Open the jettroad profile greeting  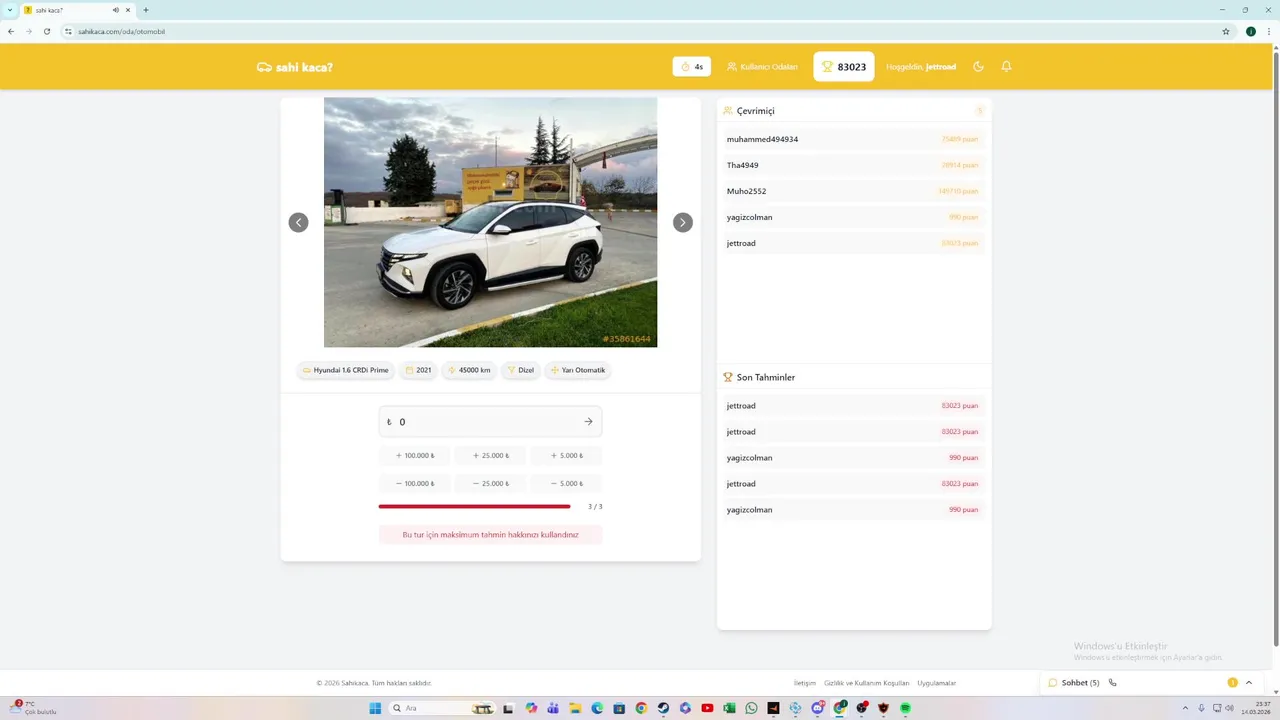[x=921, y=67]
